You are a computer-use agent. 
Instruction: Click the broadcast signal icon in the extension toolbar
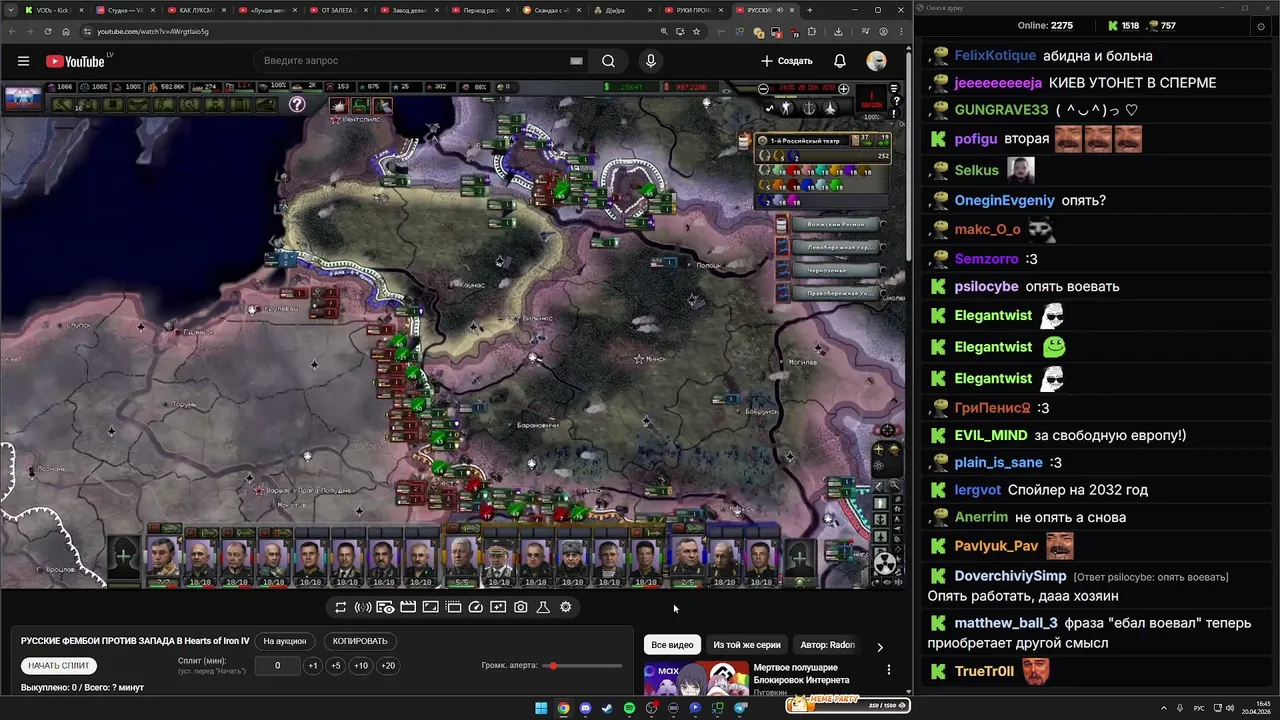(x=363, y=607)
